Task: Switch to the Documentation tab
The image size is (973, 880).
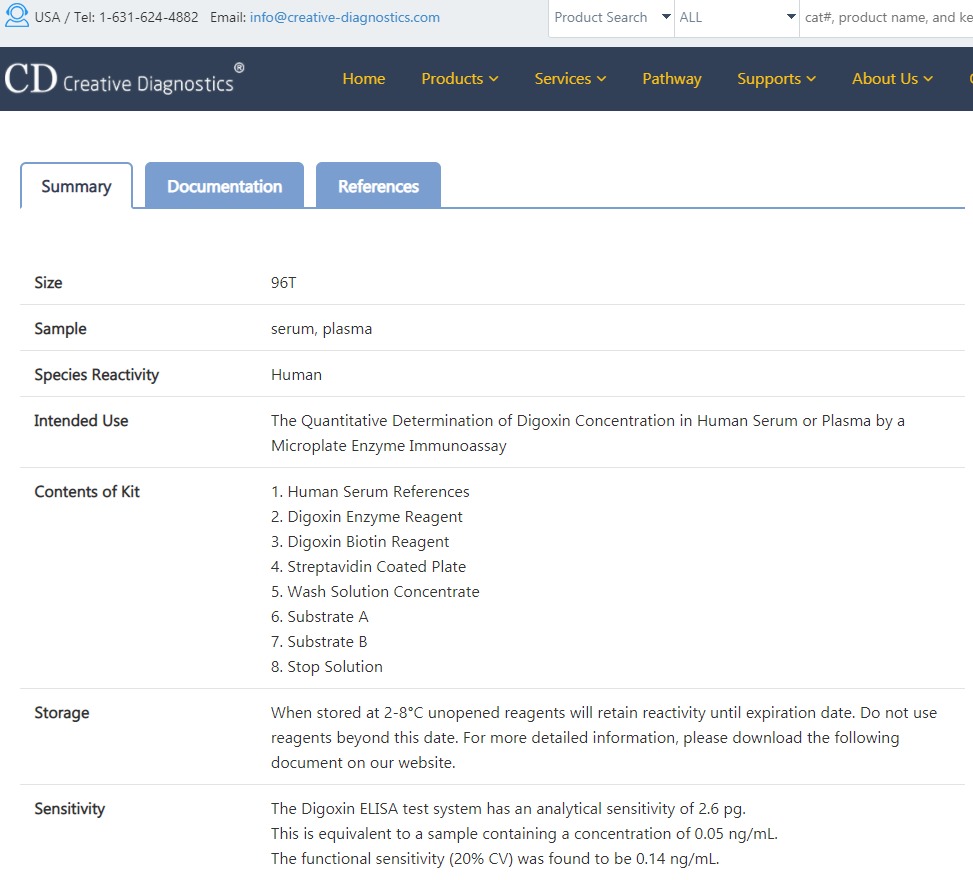Action: 224,186
